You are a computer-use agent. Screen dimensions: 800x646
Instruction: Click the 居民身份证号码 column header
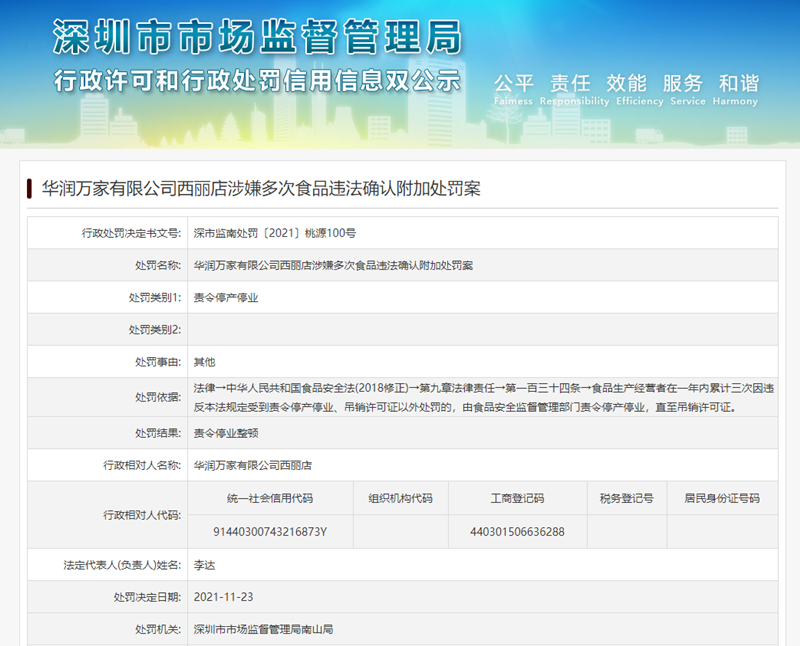click(722, 498)
